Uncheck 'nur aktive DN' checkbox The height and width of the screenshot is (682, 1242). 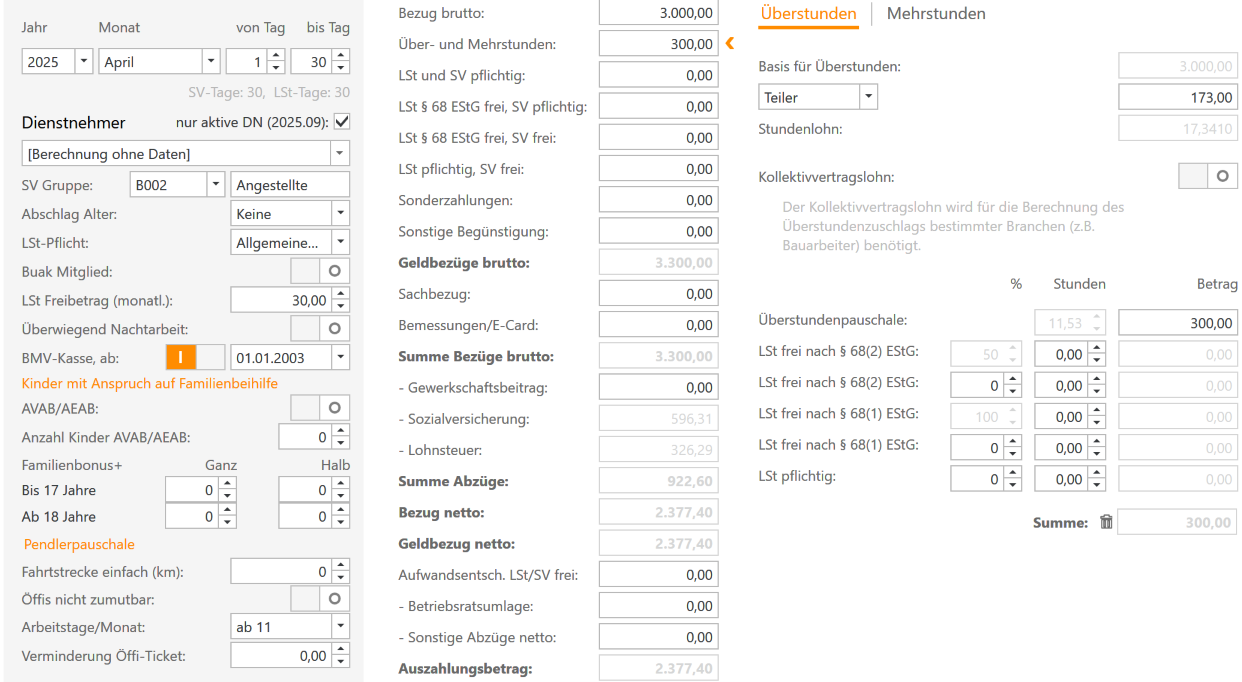click(342, 122)
